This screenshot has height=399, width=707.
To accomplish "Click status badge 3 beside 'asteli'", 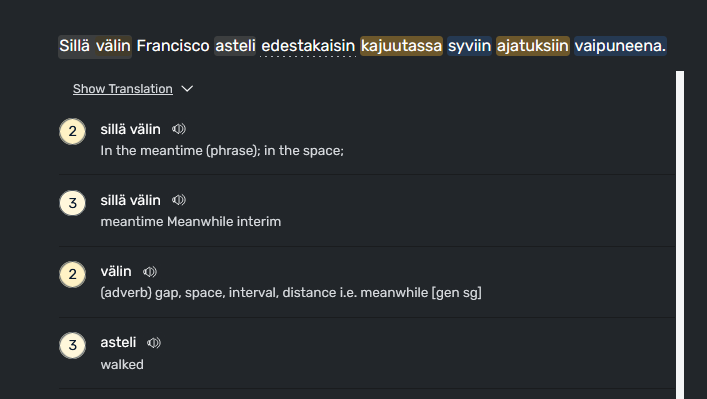I will tap(73, 345).
